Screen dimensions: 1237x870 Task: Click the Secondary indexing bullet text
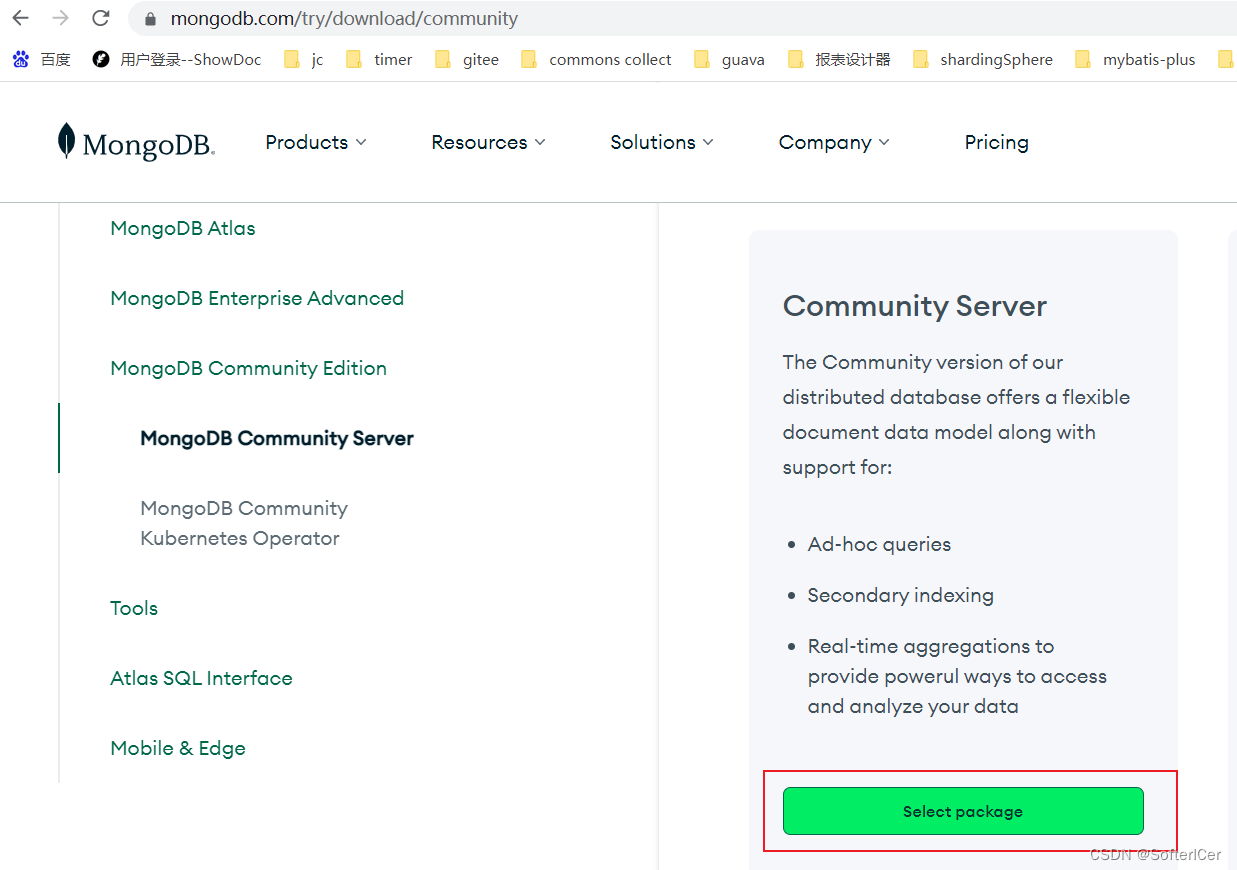tap(901, 595)
